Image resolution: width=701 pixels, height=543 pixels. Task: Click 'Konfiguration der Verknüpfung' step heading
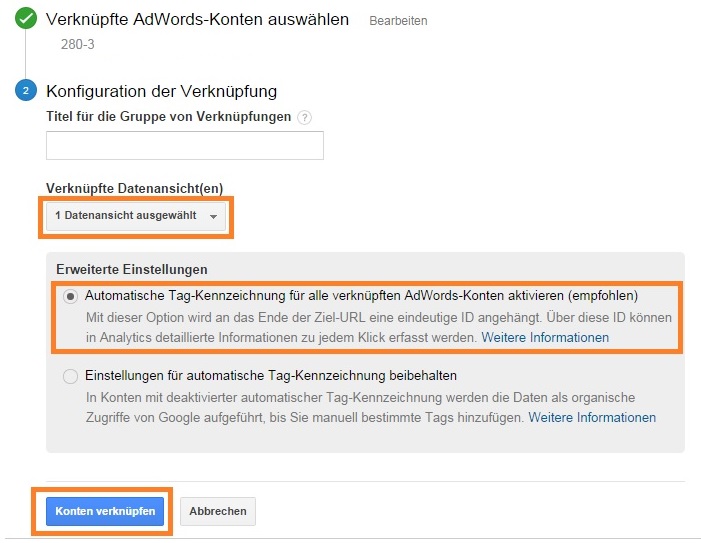pos(161,91)
